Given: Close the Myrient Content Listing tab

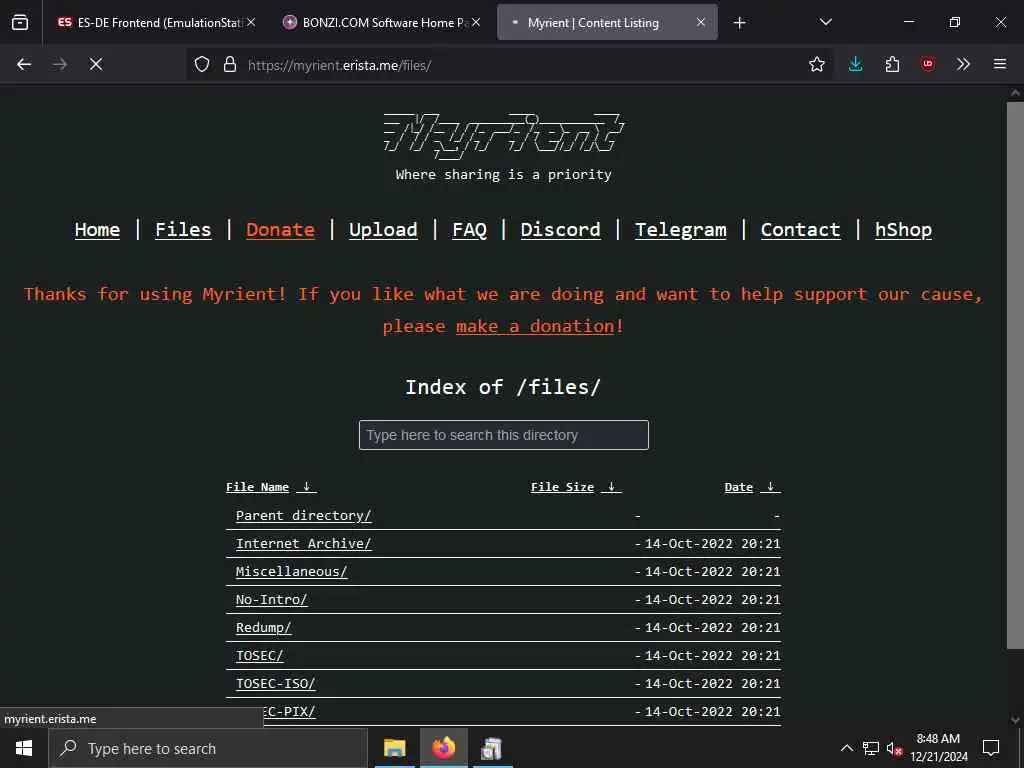Looking at the screenshot, I should point(701,22).
